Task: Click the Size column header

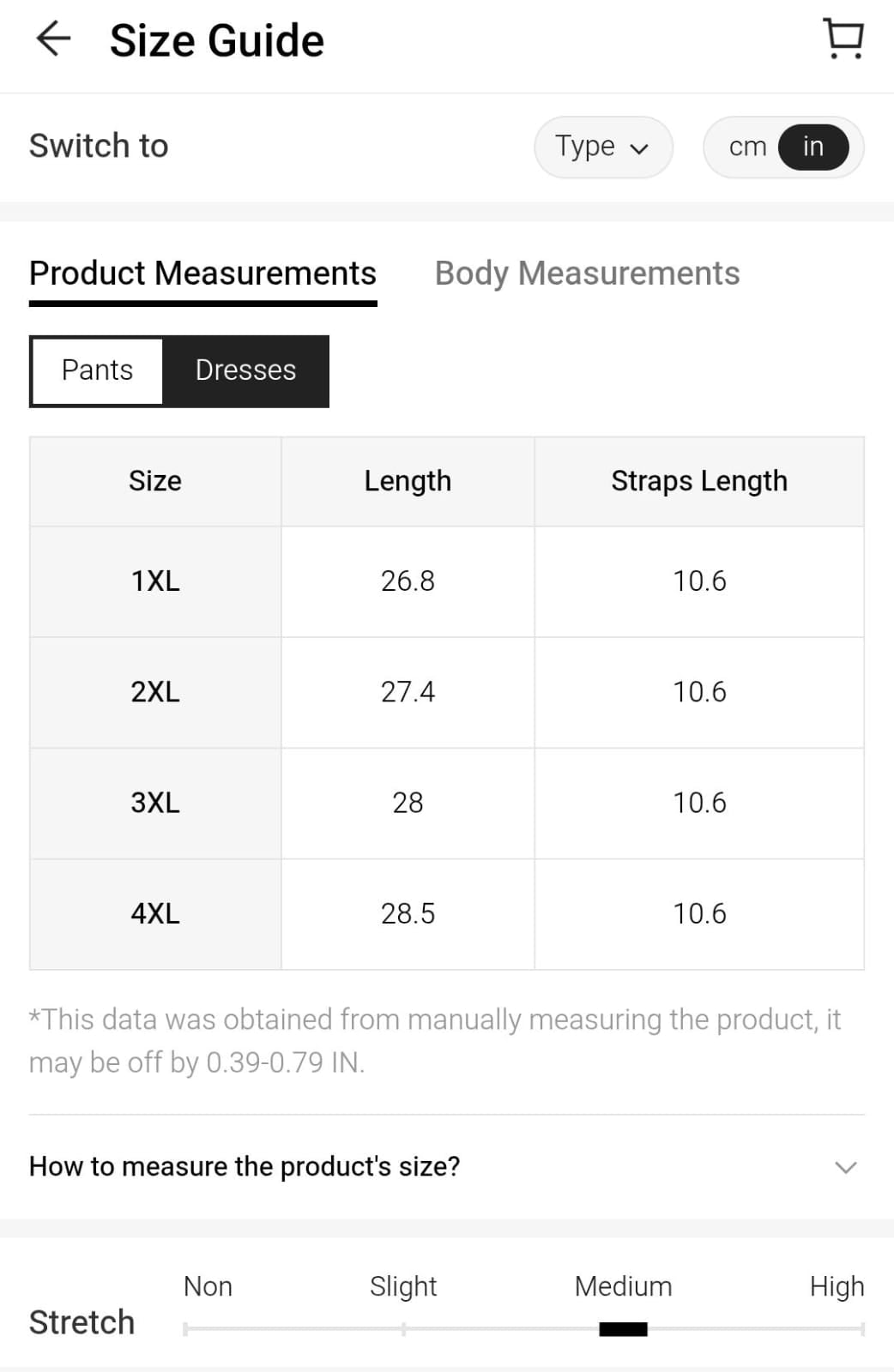Action: pyautogui.click(x=155, y=481)
